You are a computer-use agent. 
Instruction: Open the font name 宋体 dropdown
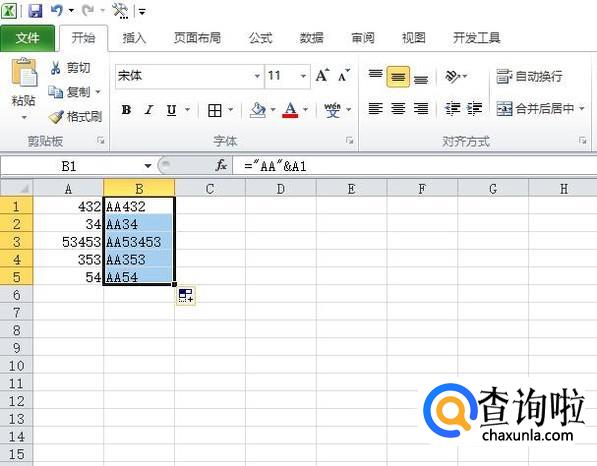[257, 76]
